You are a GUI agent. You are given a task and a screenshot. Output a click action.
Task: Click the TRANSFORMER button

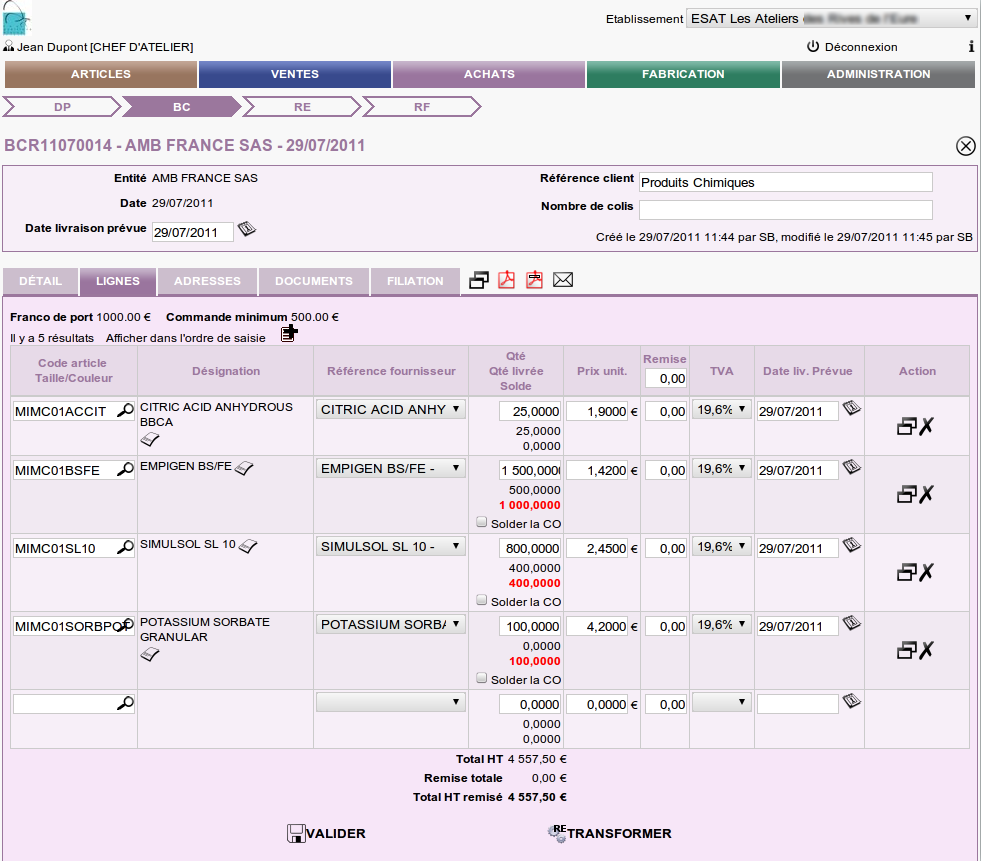coord(609,833)
